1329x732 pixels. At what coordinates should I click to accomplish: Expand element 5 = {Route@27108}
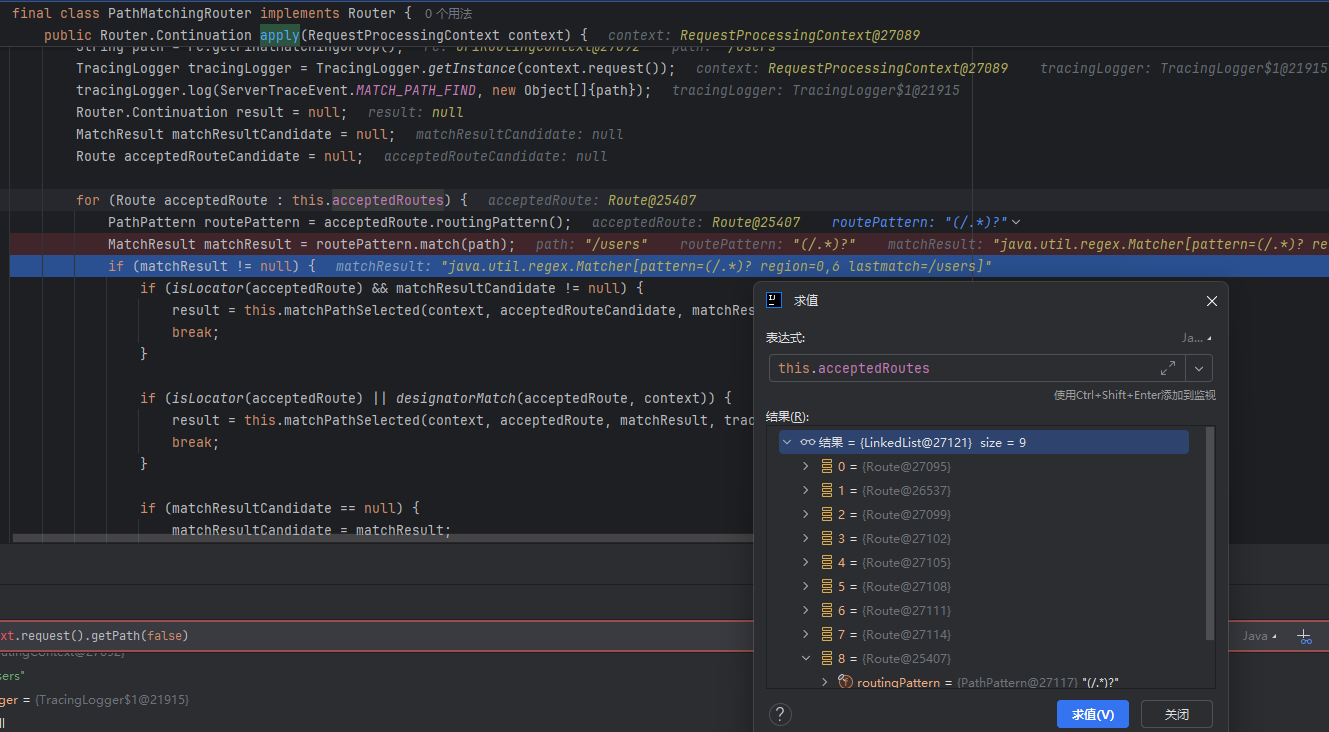[x=806, y=586]
